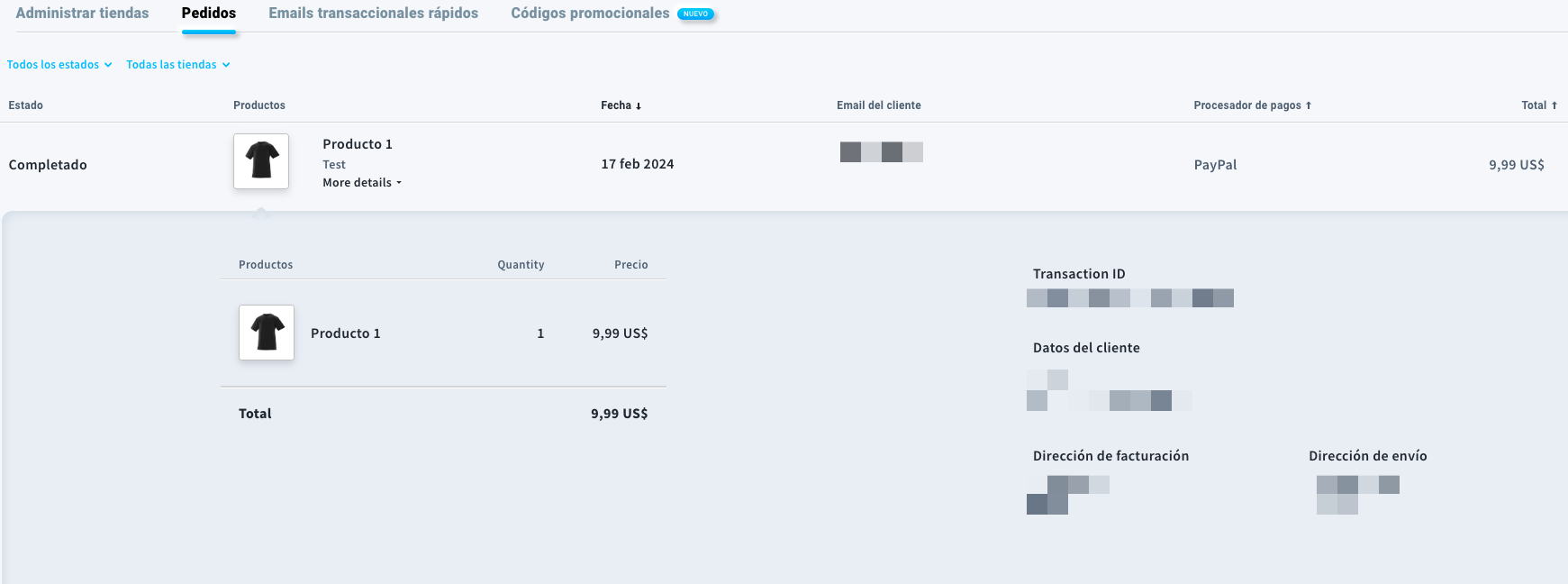
Task: Click Producto 1 in the details table
Action: click(346, 333)
